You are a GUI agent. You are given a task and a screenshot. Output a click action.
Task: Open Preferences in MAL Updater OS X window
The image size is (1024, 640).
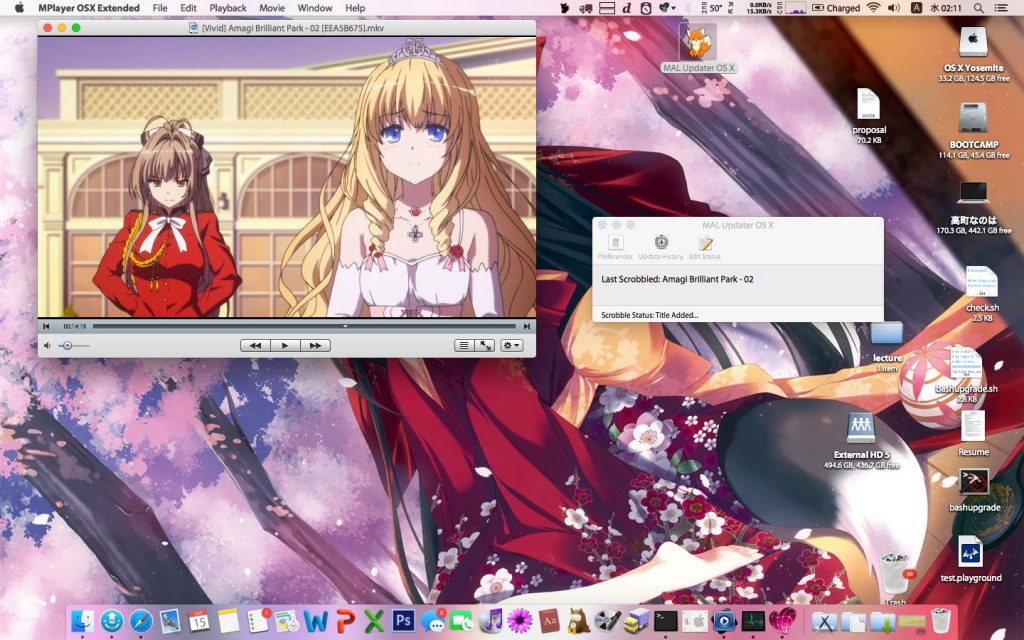(x=615, y=248)
